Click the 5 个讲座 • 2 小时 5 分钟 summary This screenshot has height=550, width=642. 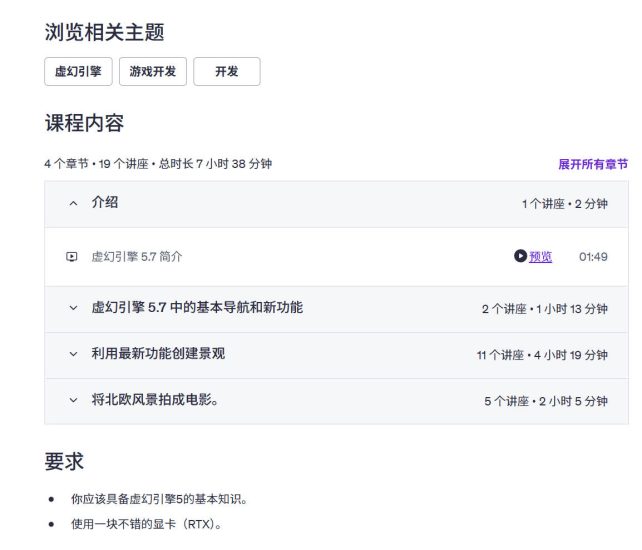pyautogui.click(x=546, y=401)
